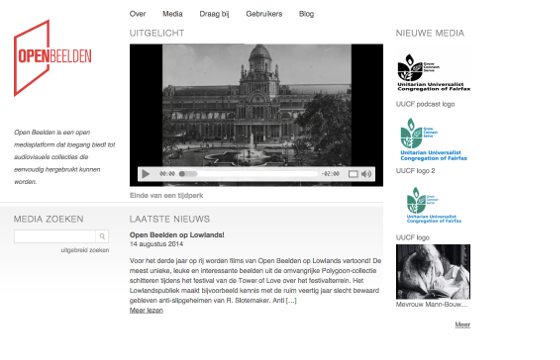
Task: Open the Over menu item
Action: click(x=138, y=14)
